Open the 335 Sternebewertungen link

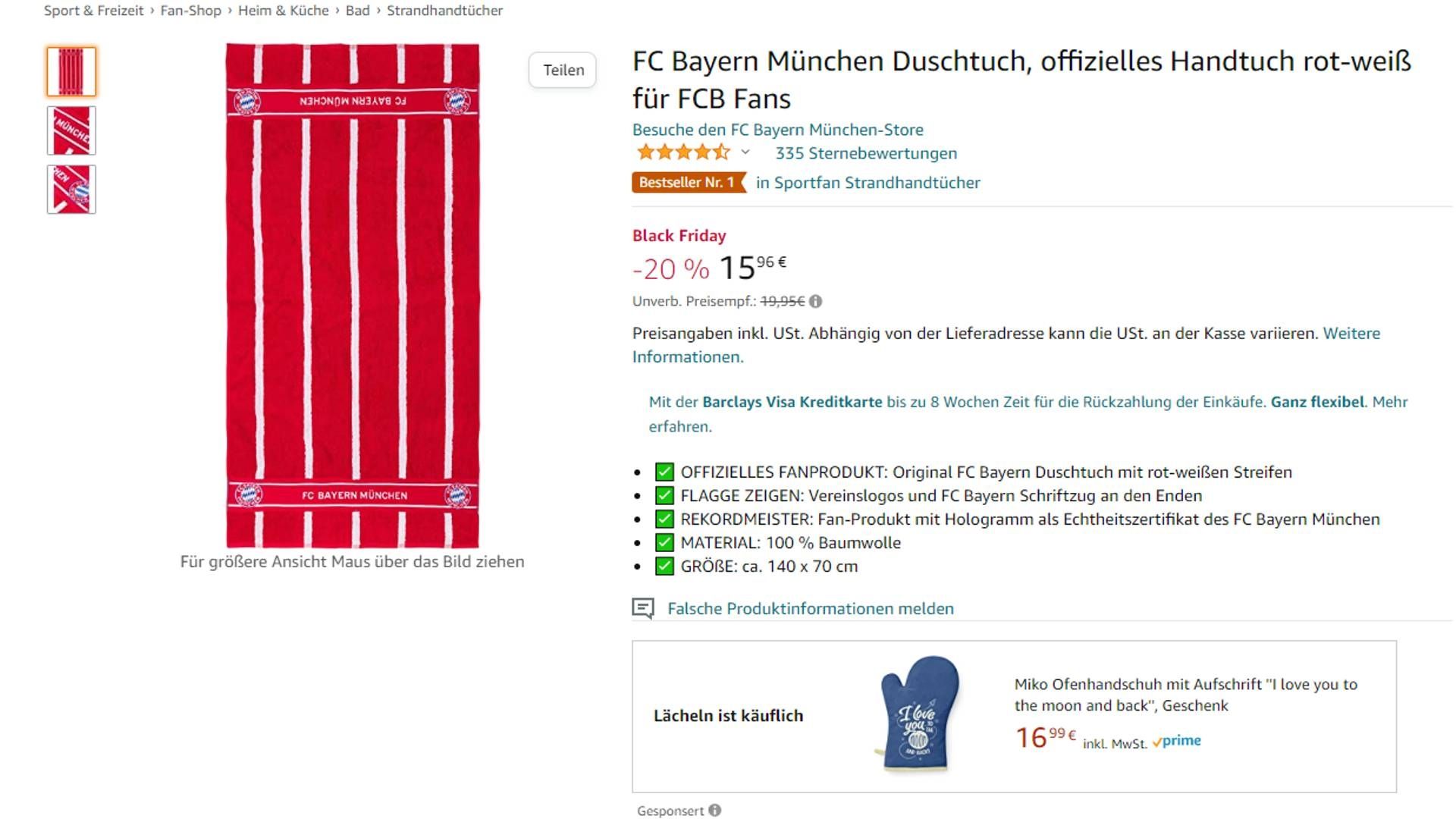tap(864, 153)
